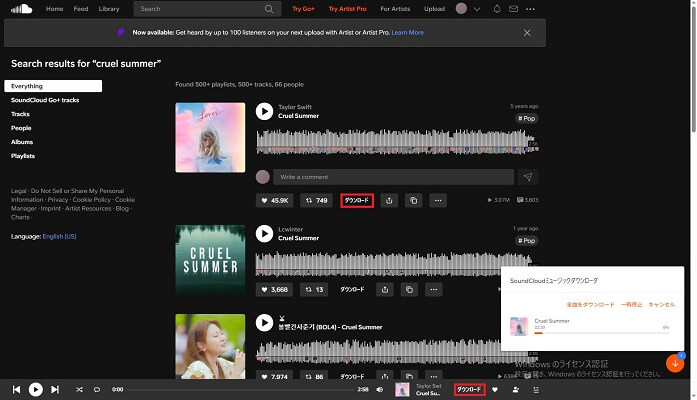Click the player progress bar

tap(240, 390)
